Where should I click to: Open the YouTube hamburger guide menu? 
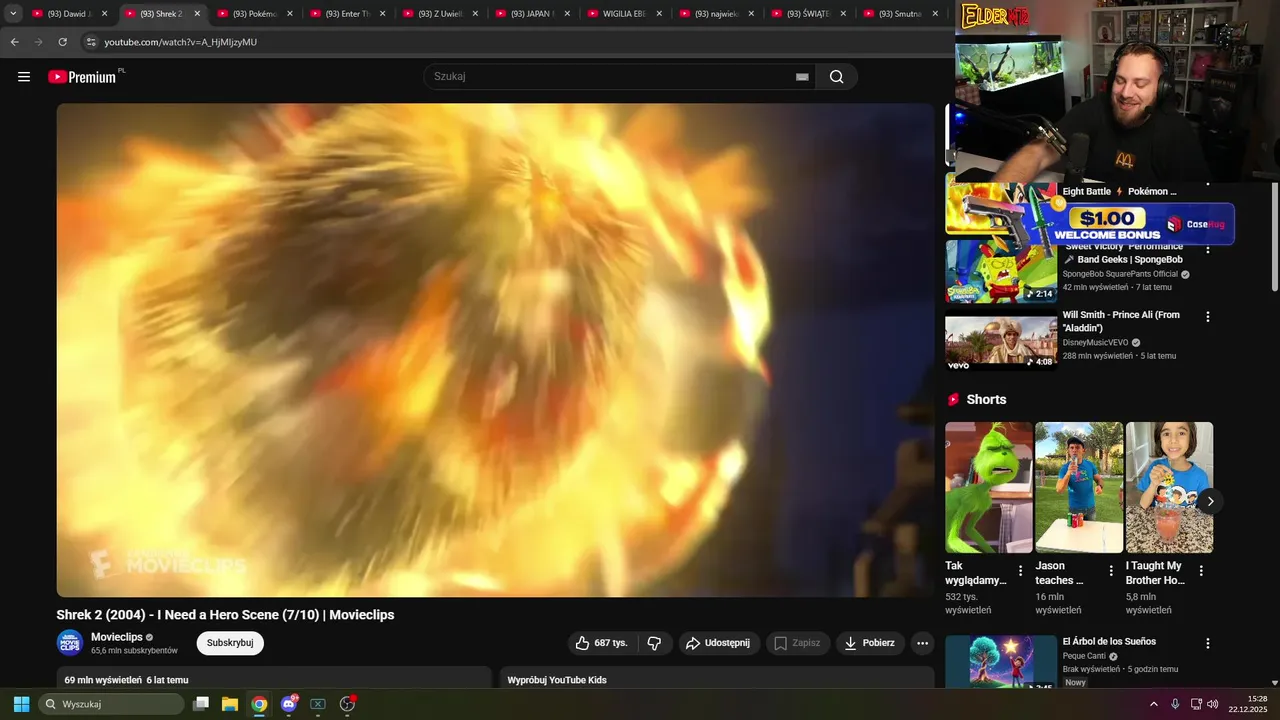(x=24, y=77)
